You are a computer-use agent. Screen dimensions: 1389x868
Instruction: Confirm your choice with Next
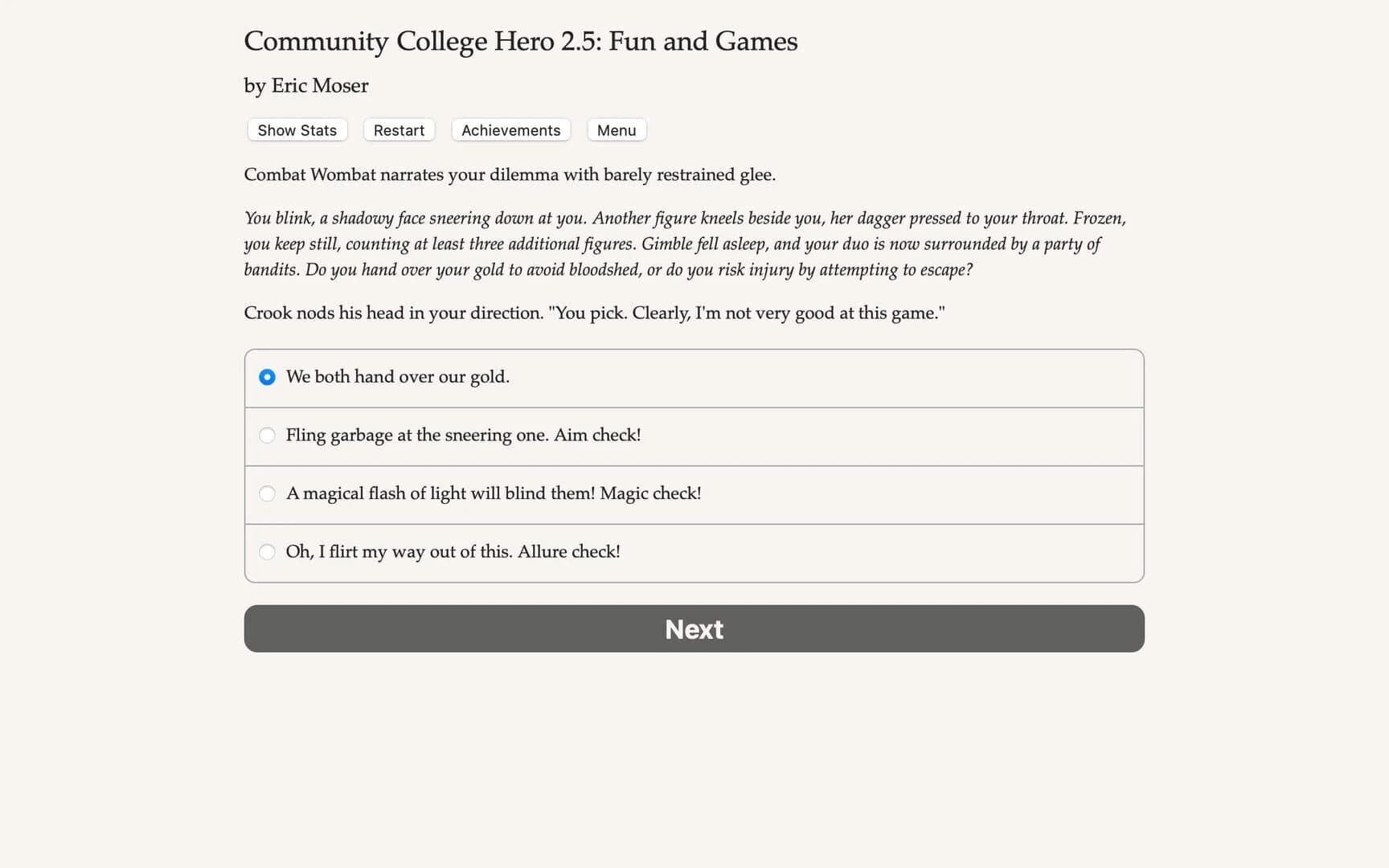pyautogui.click(x=694, y=629)
